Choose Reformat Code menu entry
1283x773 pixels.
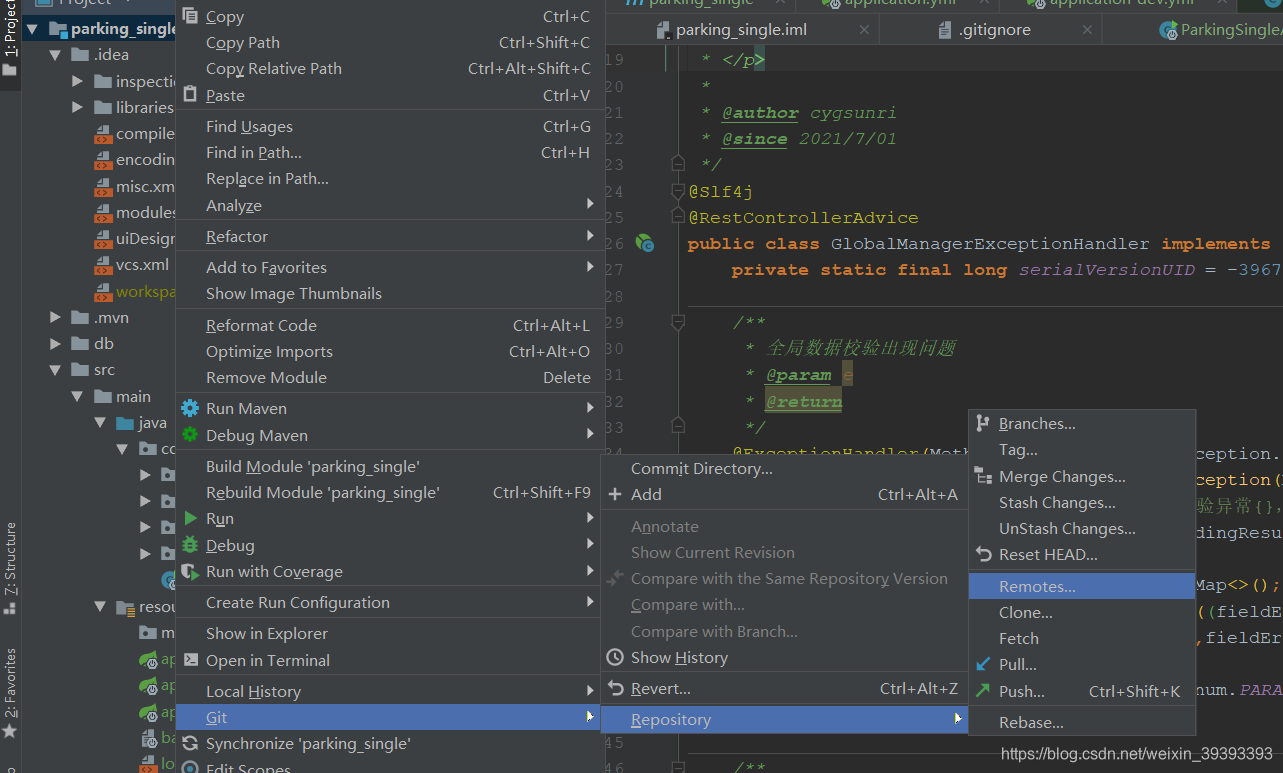coord(390,325)
